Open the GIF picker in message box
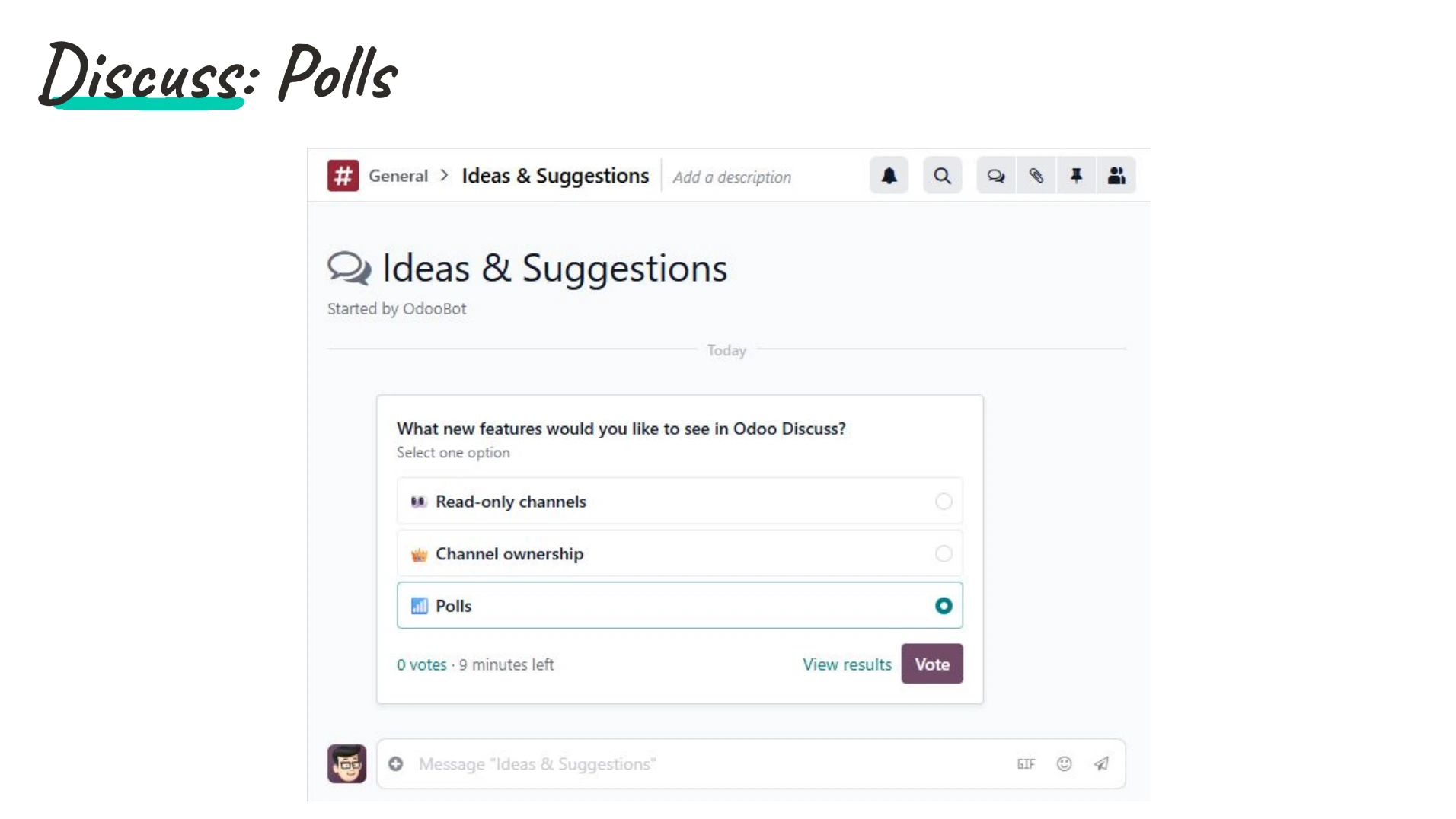 [1026, 763]
